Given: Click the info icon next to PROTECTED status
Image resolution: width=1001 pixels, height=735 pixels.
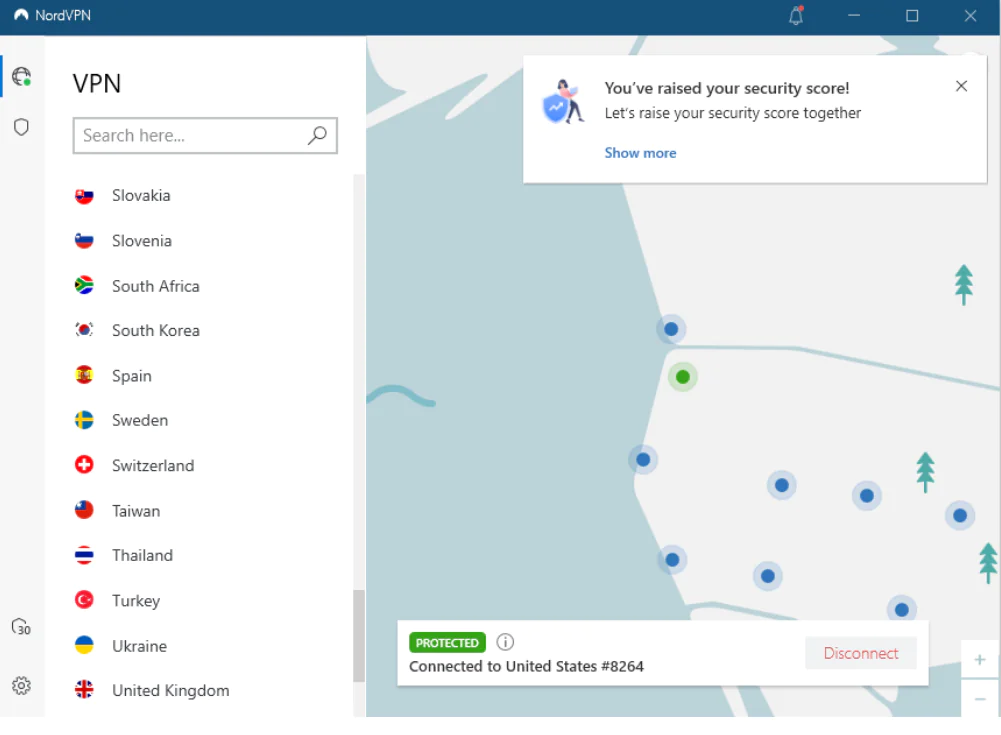Looking at the screenshot, I should [x=505, y=642].
